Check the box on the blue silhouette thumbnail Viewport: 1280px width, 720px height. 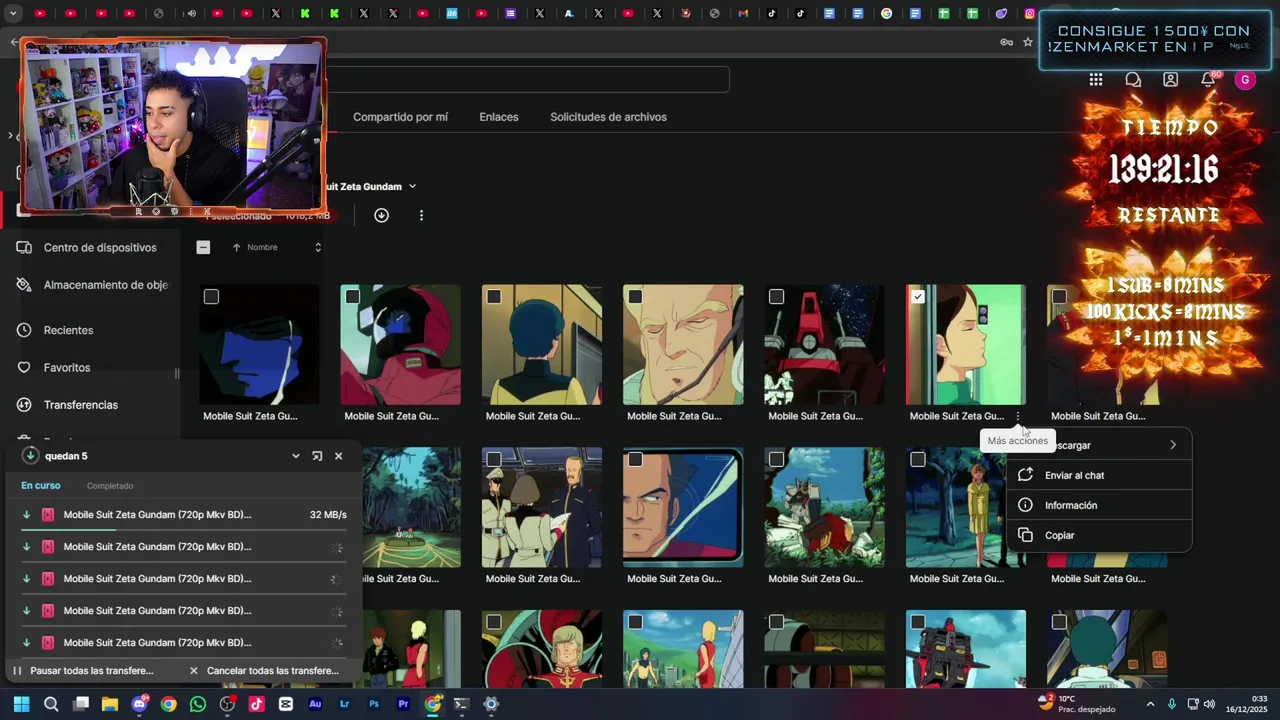(211, 297)
